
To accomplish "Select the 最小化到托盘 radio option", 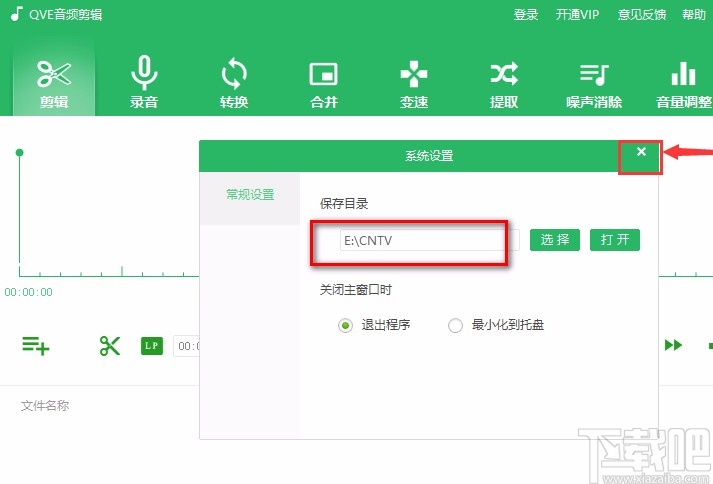I will 455,325.
